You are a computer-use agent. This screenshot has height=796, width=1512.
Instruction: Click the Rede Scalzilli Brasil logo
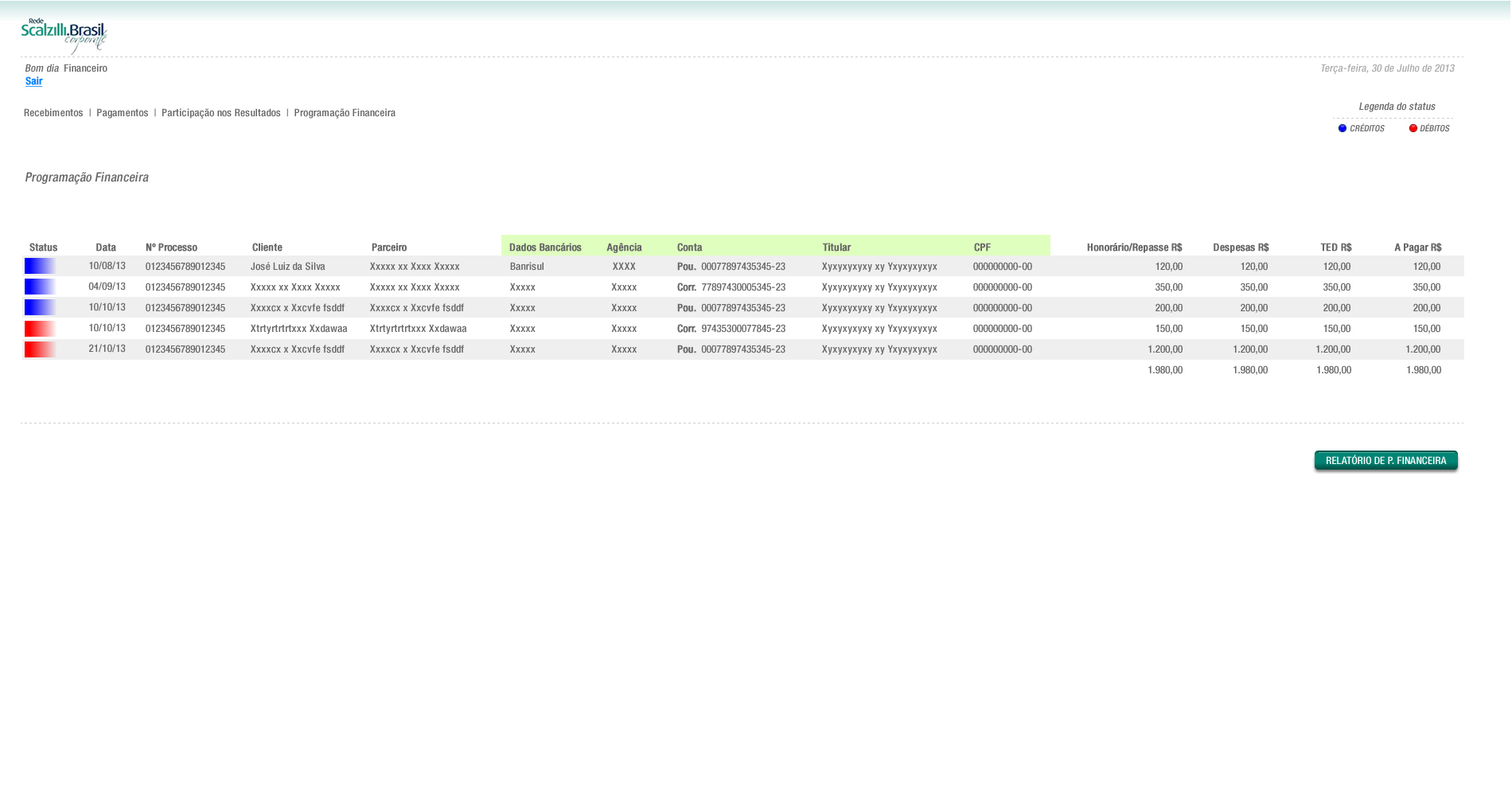click(x=64, y=36)
